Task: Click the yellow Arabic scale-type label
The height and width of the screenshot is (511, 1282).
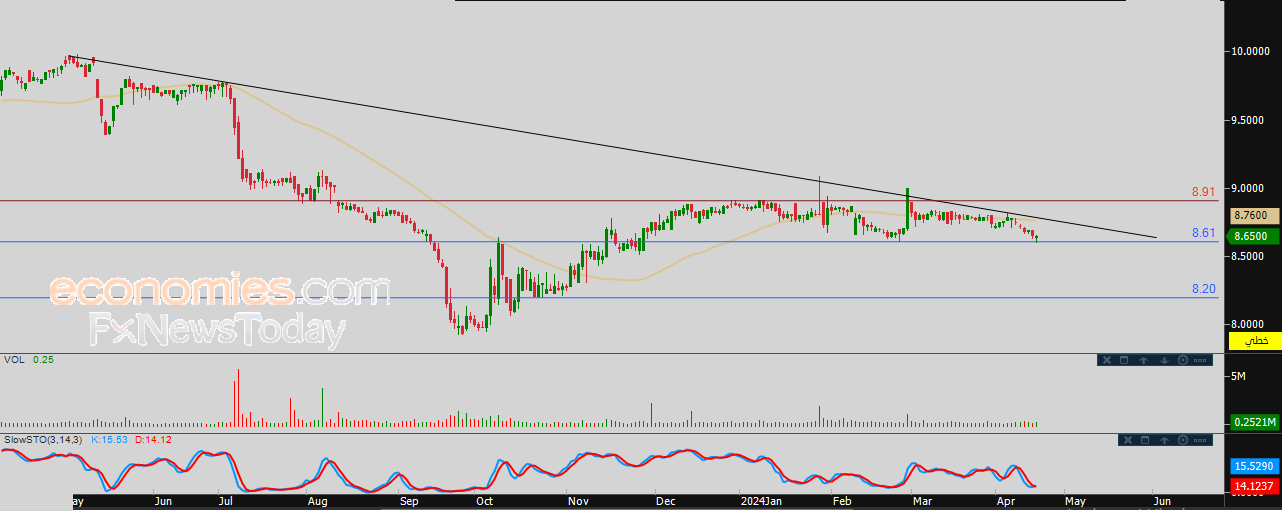Action: pyautogui.click(x=1254, y=341)
